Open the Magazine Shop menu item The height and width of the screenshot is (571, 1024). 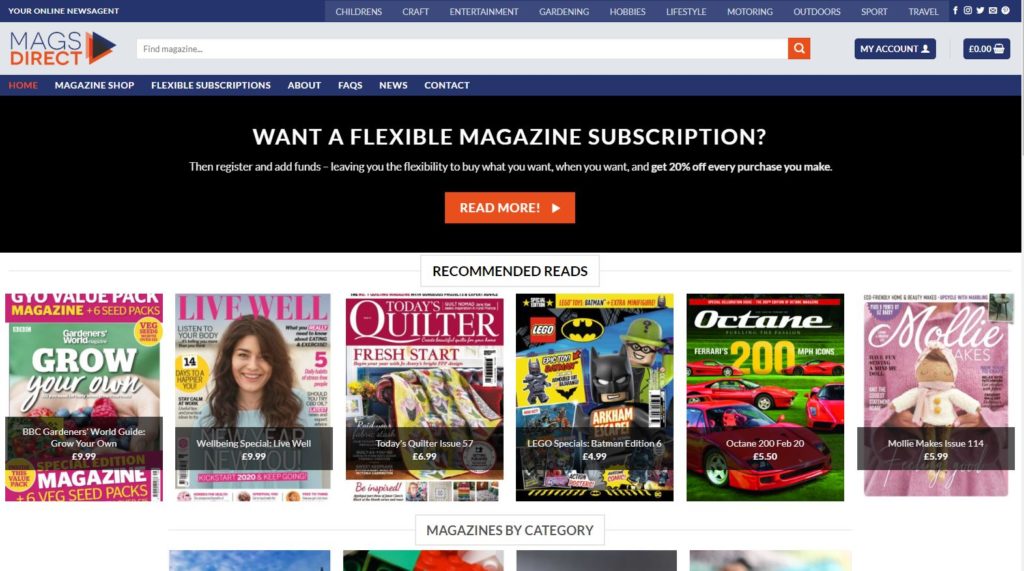(x=94, y=85)
